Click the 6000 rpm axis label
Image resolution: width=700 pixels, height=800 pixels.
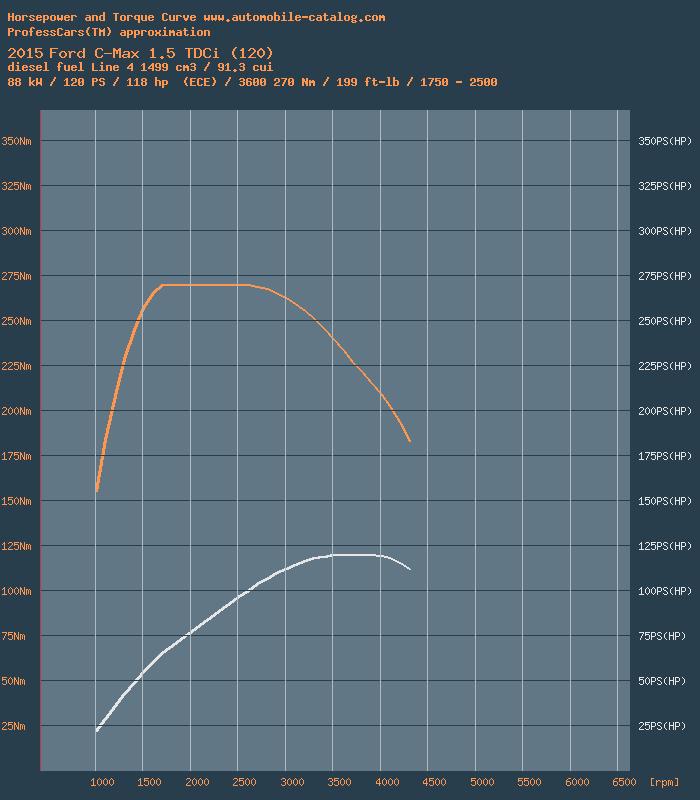[577, 782]
